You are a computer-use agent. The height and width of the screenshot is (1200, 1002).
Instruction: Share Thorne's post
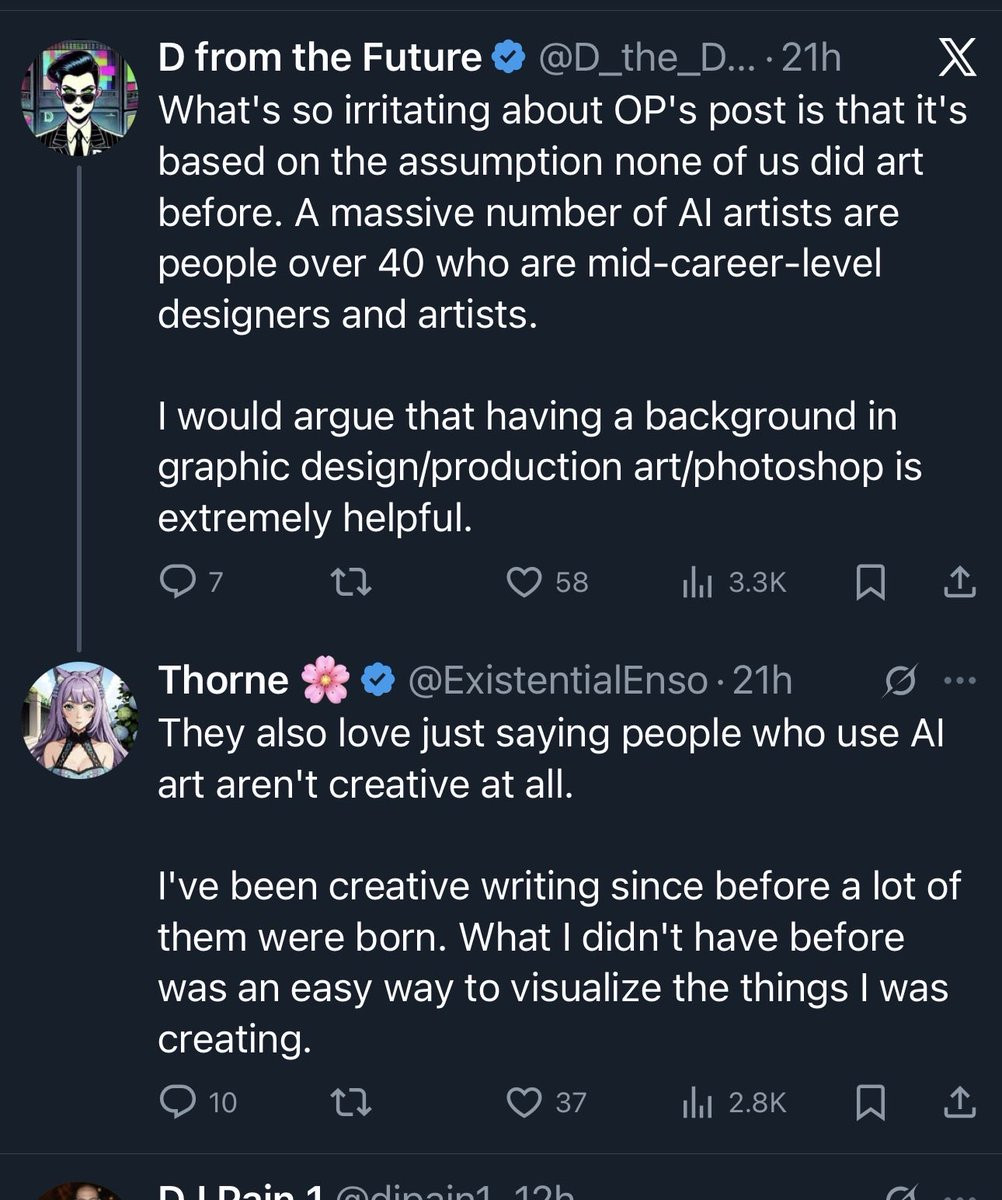coord(959,1102)
